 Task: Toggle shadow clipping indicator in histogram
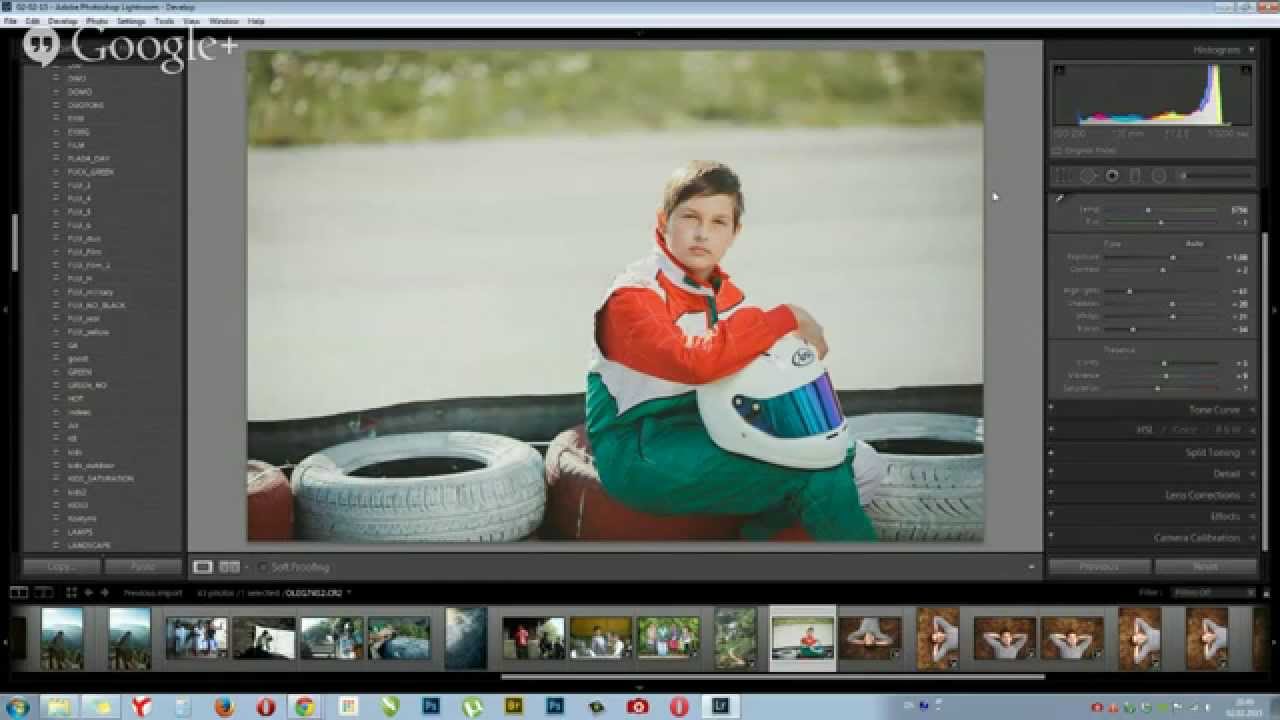(1060, 70)
